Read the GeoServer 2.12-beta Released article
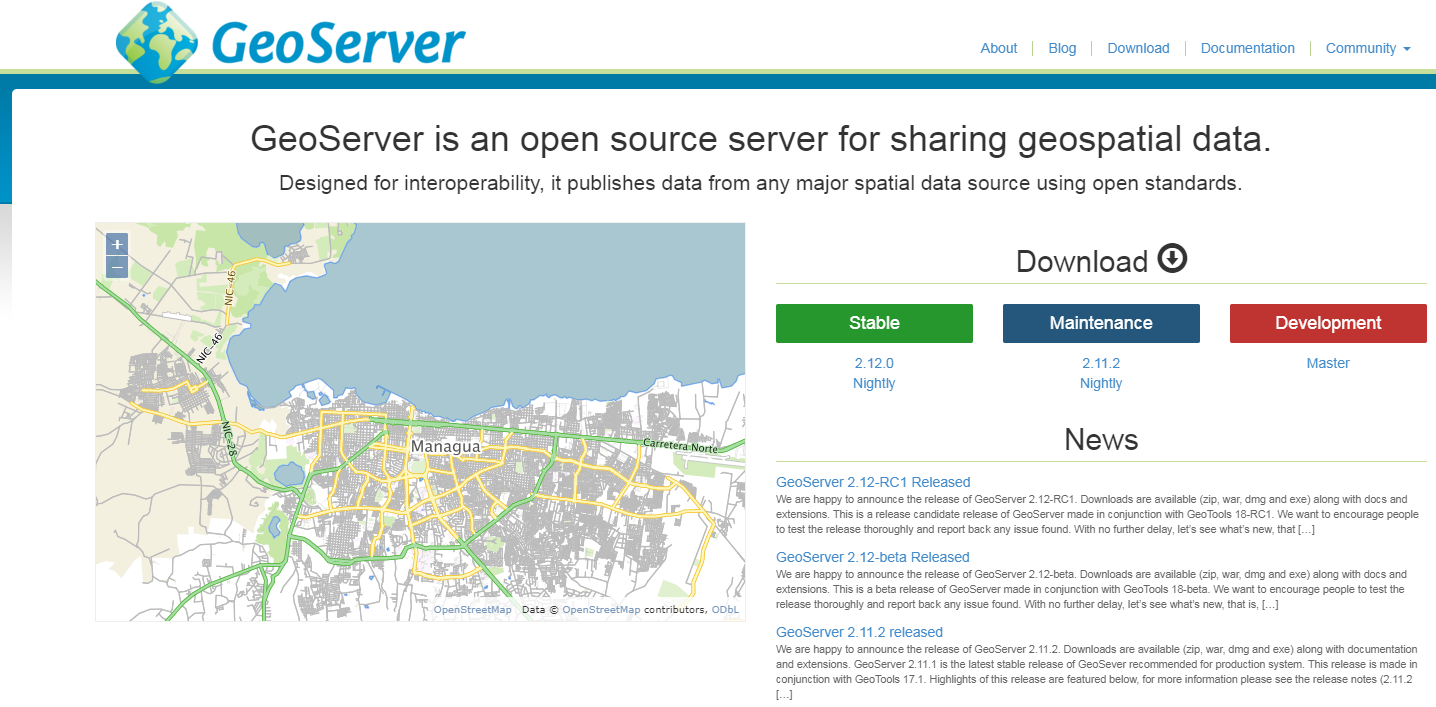Image resolution: width=1436 pixels, height=707 pixels. point(872,556)
